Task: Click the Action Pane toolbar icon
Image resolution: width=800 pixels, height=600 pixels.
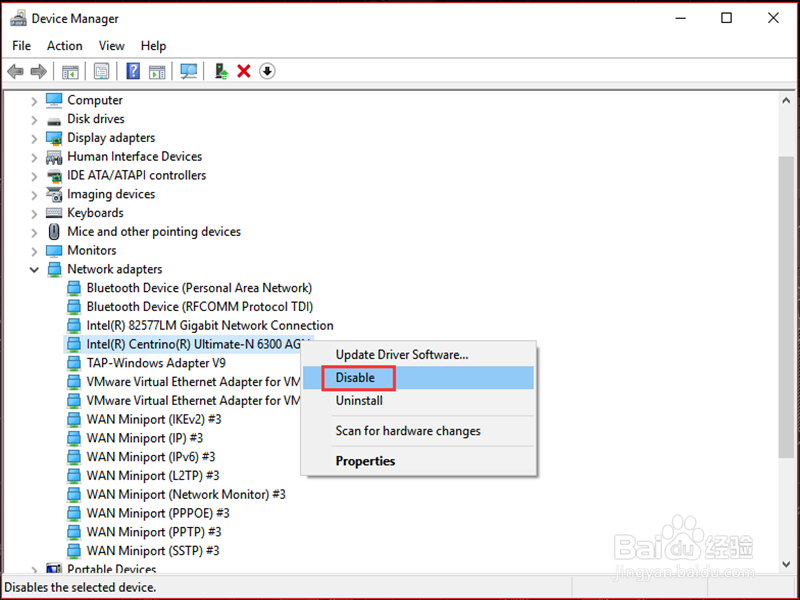Action: [x=157, y=71]
